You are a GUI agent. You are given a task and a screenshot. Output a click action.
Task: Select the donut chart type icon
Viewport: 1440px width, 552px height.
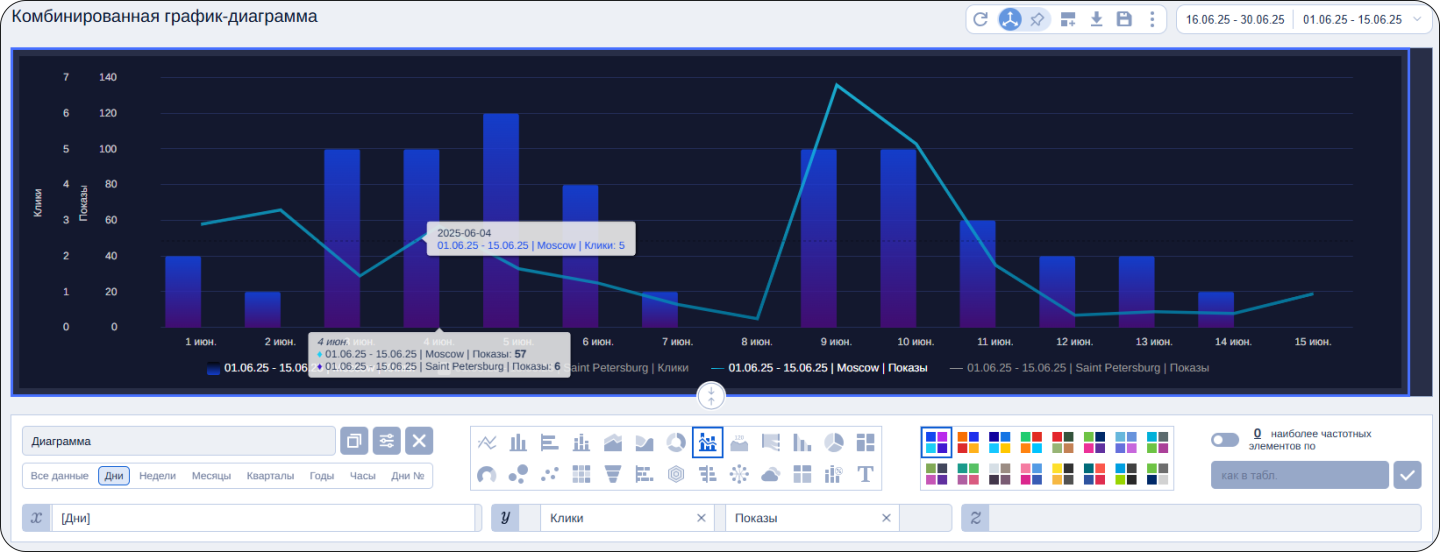click(676, 442)
